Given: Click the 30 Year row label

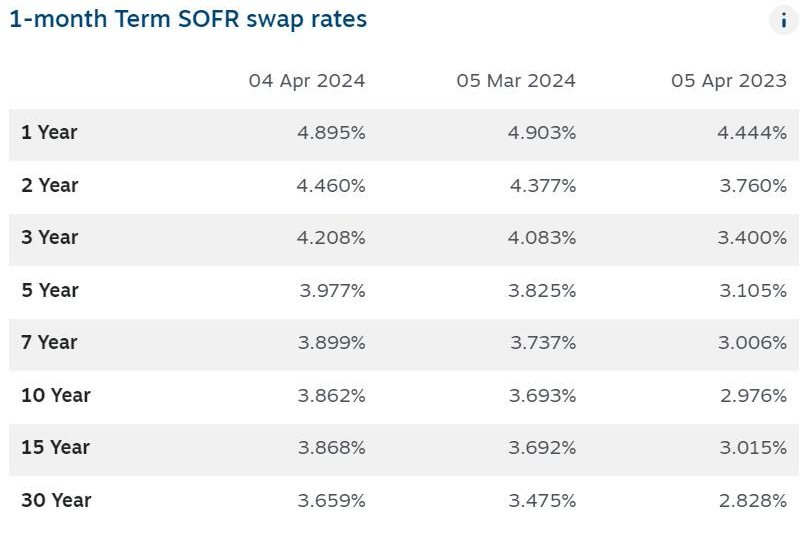Looking at the screenshot, I should click(55, 500).
